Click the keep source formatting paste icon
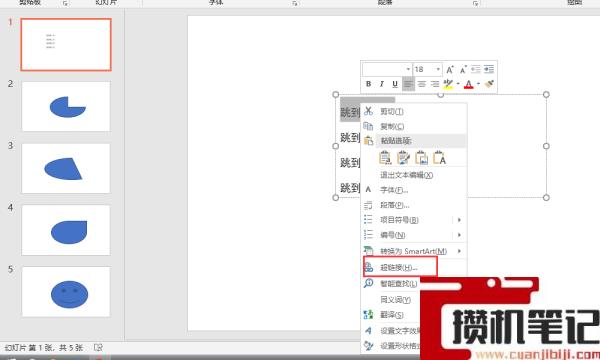 [x=403, y=157]
